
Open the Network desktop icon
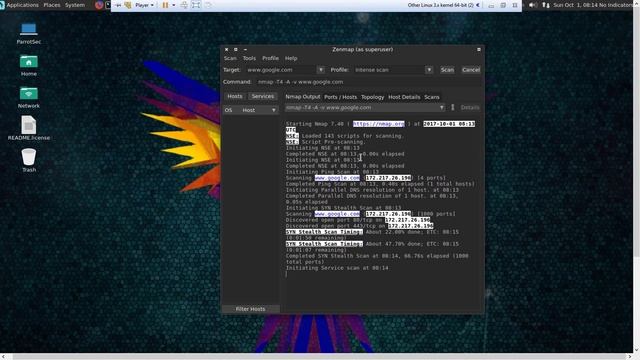click(29, 97)
